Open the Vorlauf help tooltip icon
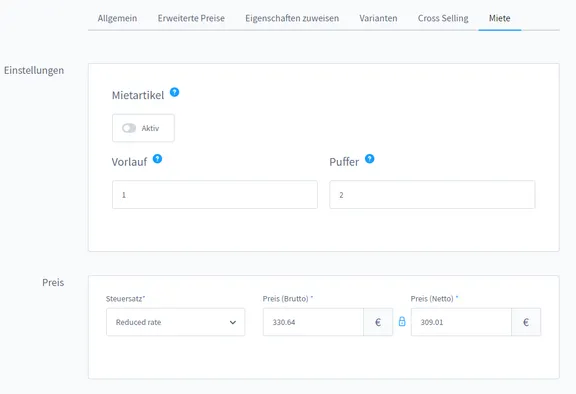This screenshot has height=394, width=576. point(157,159)
